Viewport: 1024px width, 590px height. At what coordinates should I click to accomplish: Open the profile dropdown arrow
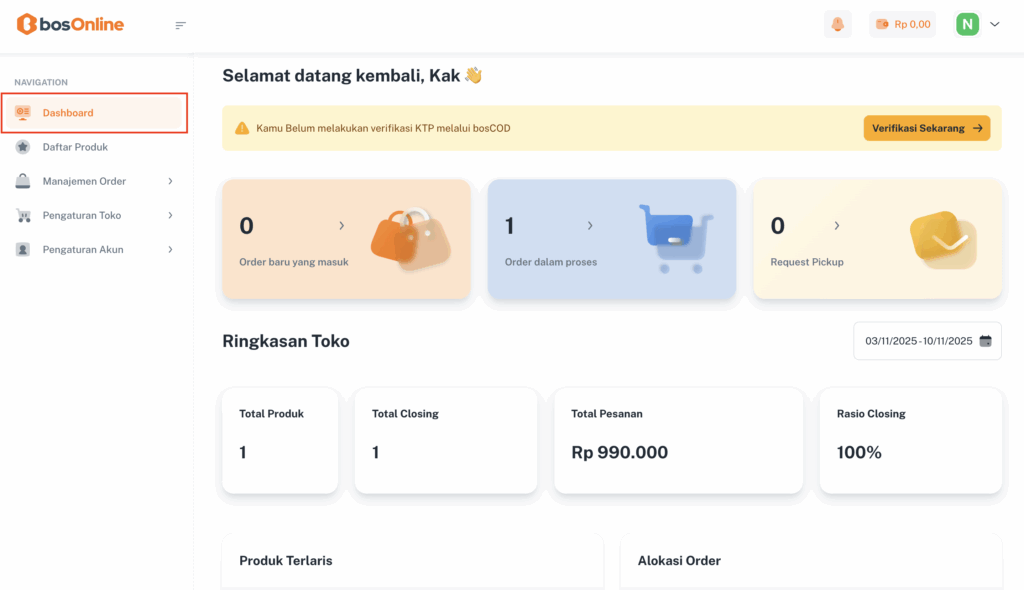pyautogui.click(x=995, y=24)
